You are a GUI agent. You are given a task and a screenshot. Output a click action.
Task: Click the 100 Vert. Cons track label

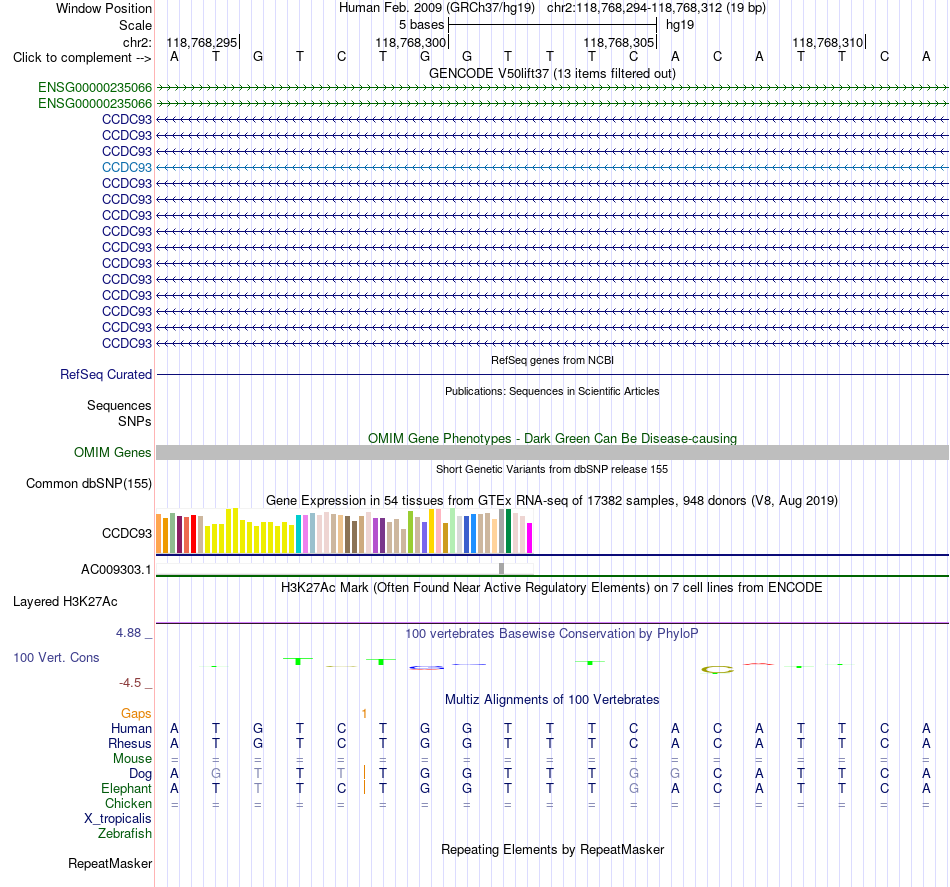tap(56, 657)
